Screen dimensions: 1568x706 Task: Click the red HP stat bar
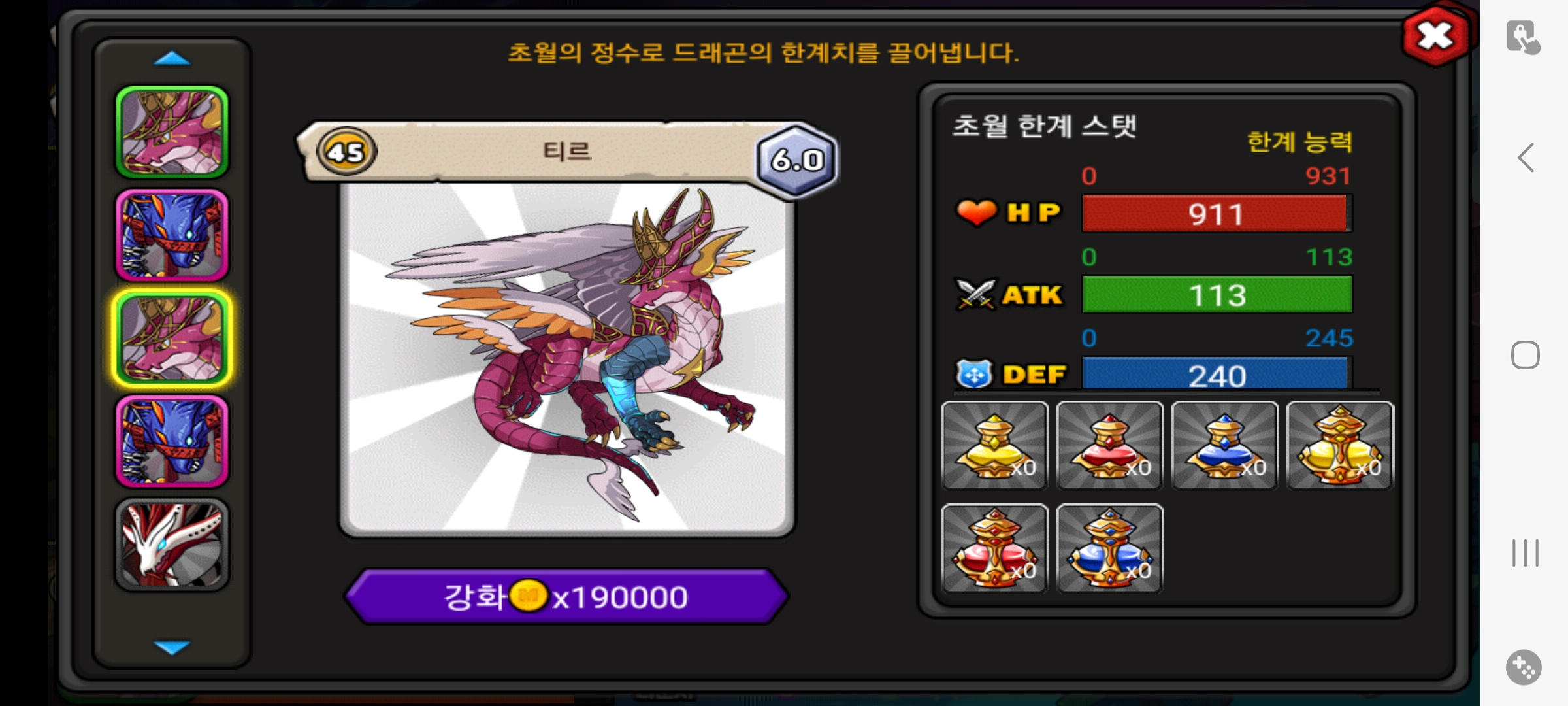tap(1217, 213)
